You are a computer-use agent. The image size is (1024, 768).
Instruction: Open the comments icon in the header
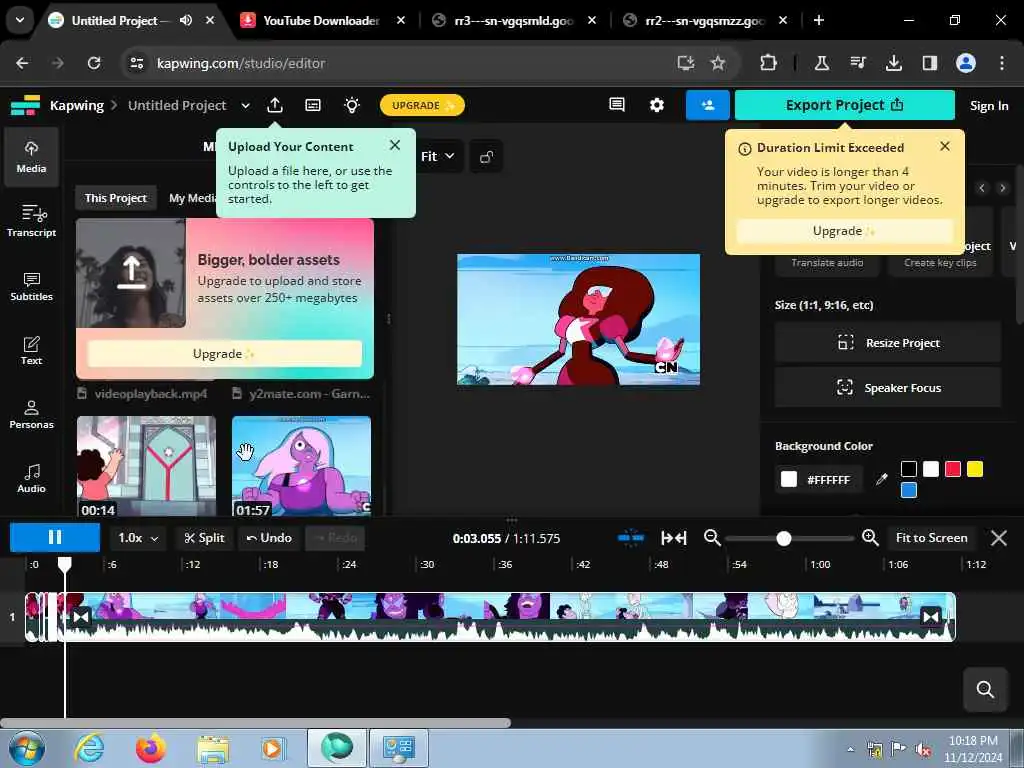tap(616, 104)
